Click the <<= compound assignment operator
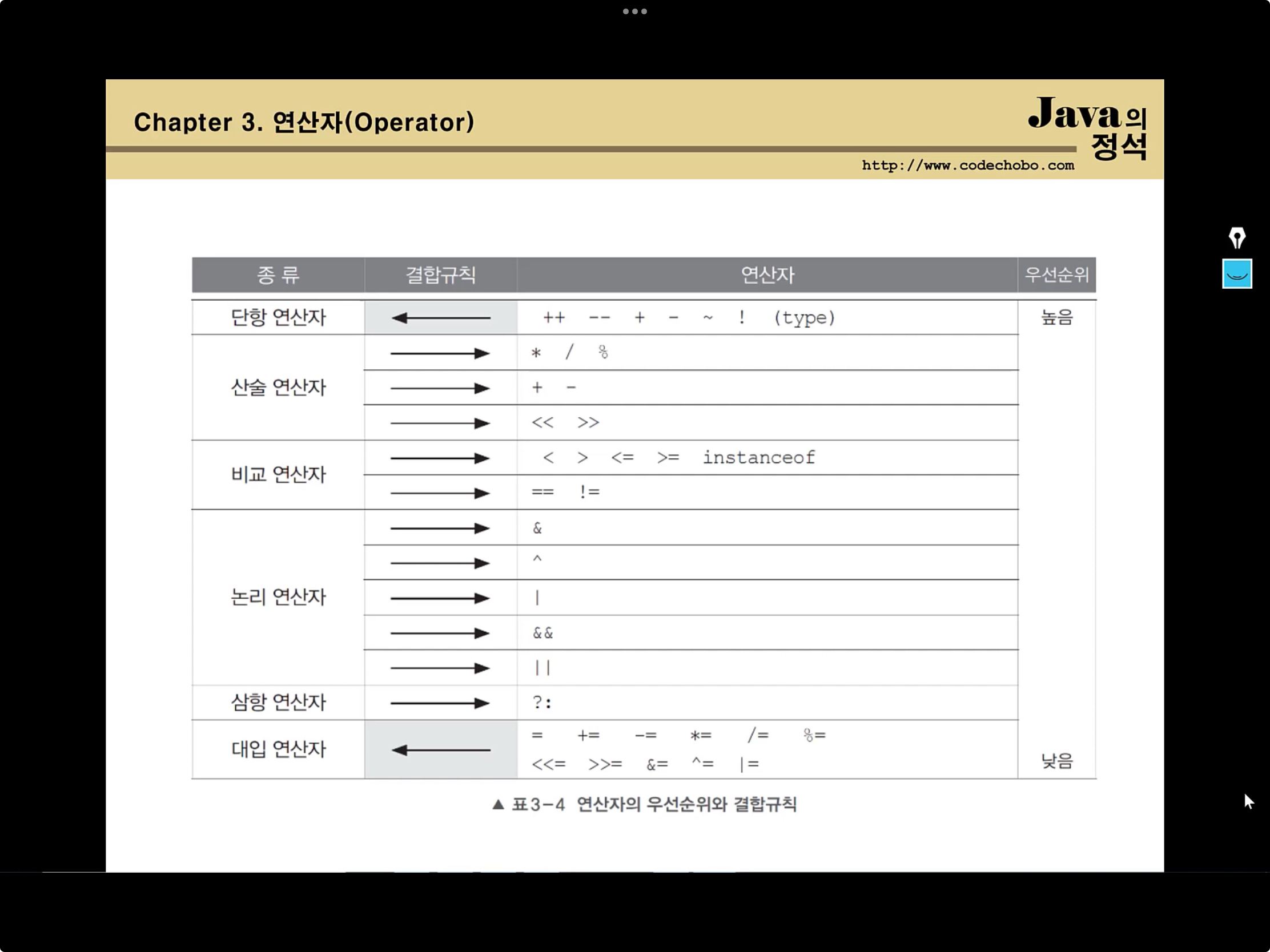Image resolution: width=1270 pixels, height=952 pixels. click(x=548, y=764)
